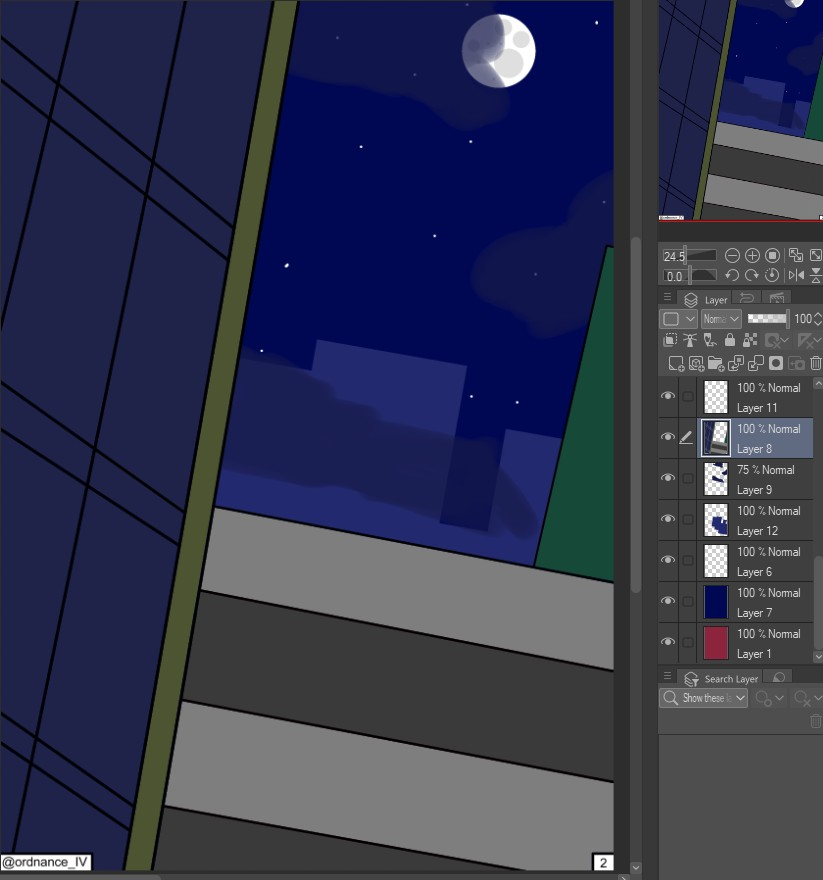The height and width of the screenshot is (880, 823).
Task: Create a new layer folder
Action: click(x=716, y=364)
